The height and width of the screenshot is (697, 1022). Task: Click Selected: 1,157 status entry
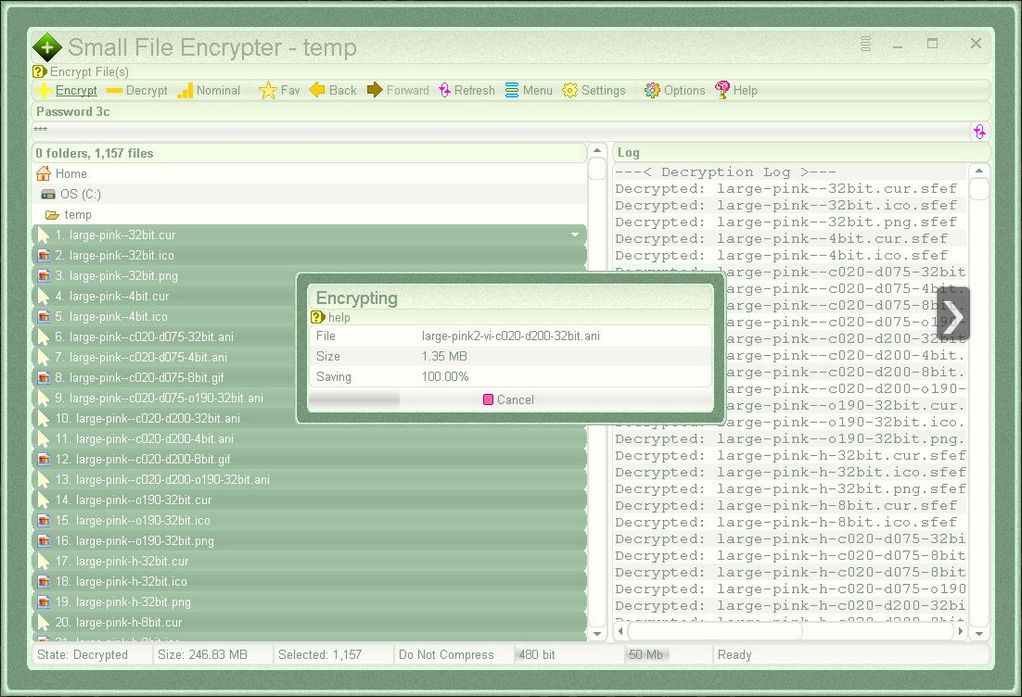point(332,655)
